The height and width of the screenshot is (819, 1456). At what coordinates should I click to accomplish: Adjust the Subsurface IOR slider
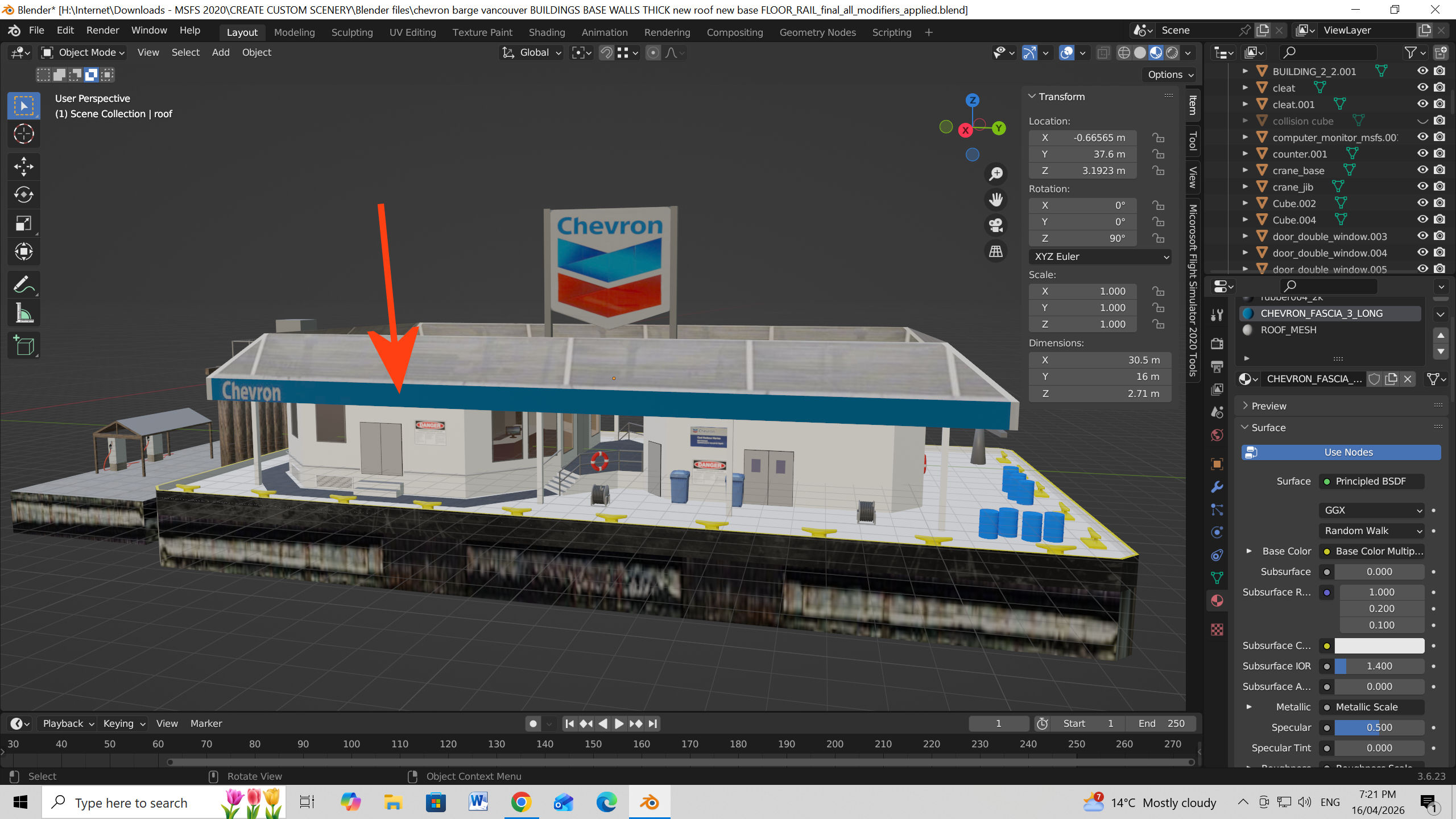tap(1379, 666)
